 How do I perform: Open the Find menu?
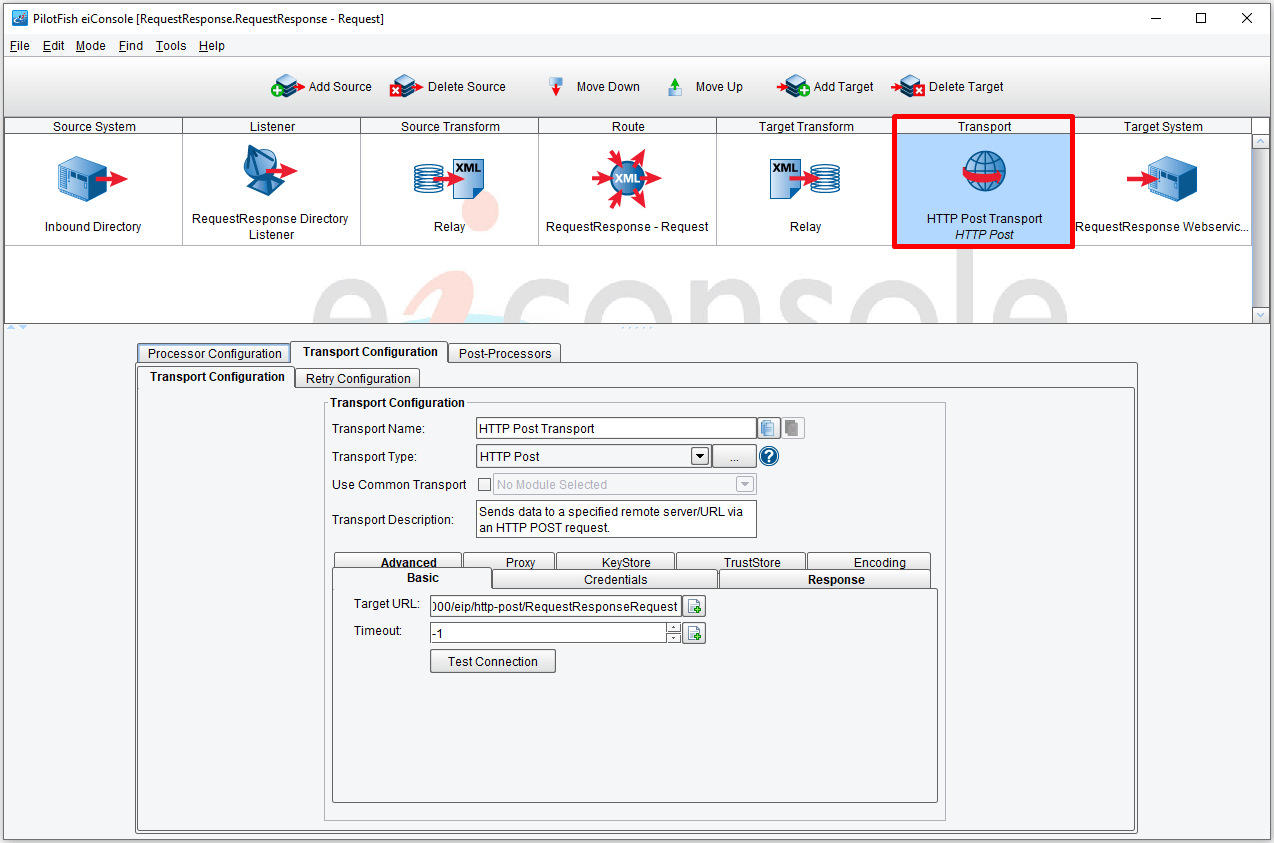[x=130, y=46]
